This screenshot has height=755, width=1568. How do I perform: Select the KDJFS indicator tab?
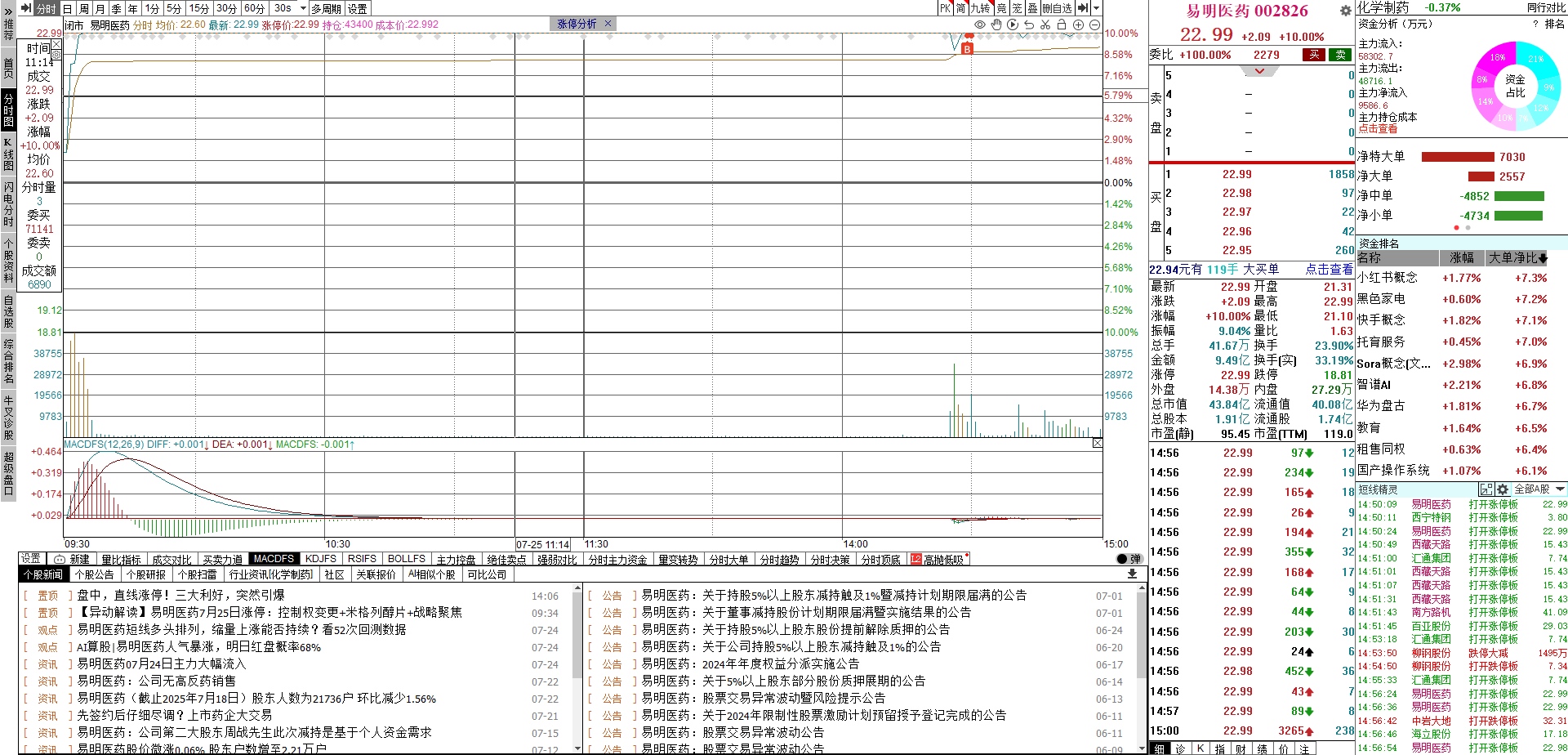pos(321,559)
